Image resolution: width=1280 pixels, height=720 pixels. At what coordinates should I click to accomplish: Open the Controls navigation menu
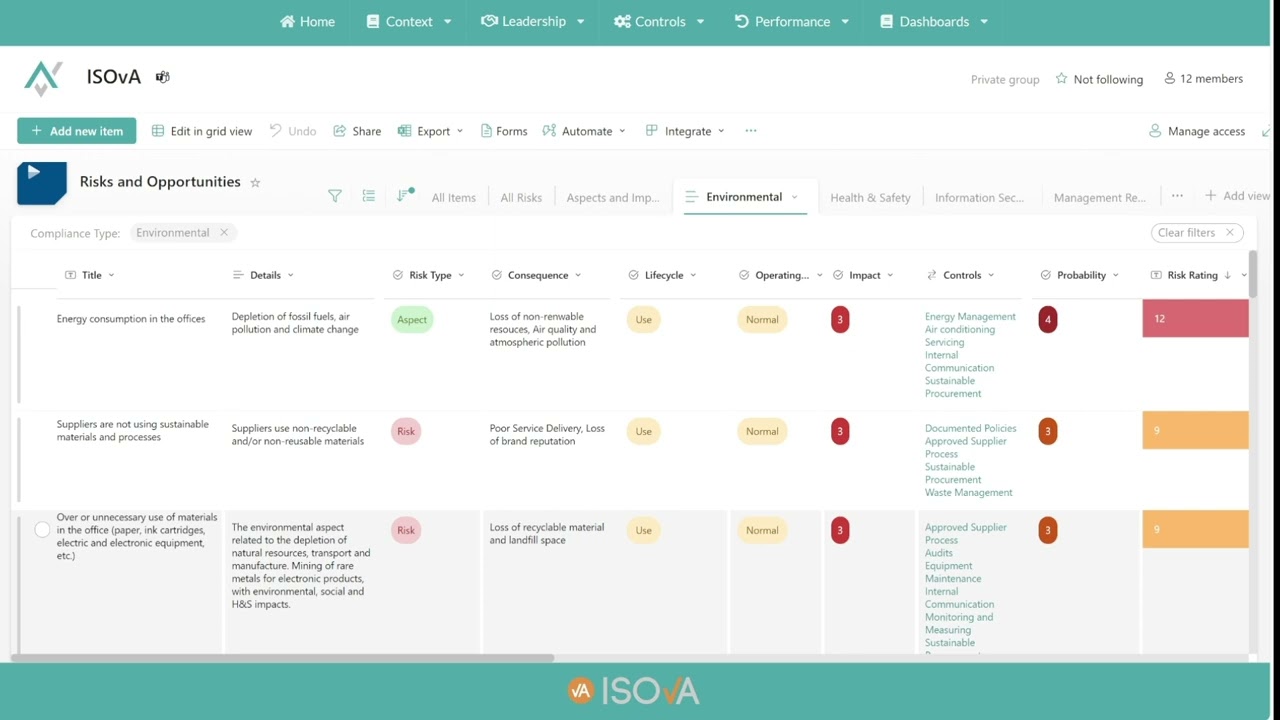click(660, 21)
